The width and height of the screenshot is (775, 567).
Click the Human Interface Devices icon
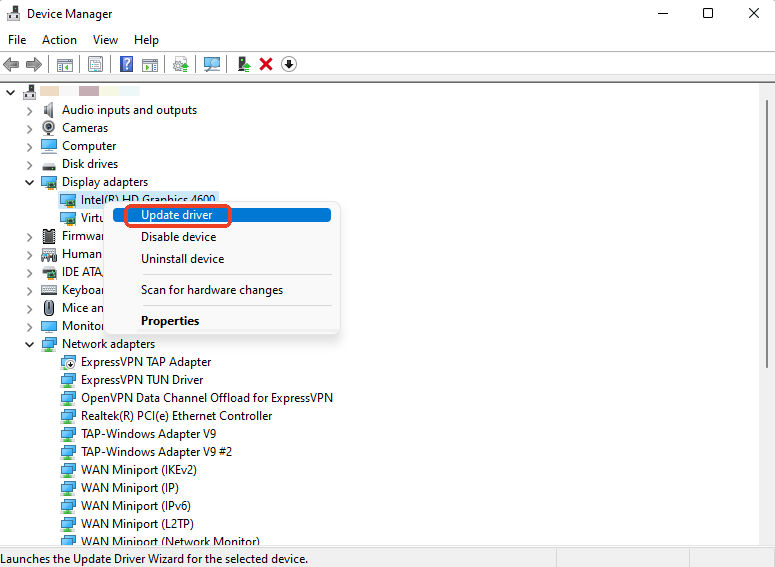coord(49,254)
